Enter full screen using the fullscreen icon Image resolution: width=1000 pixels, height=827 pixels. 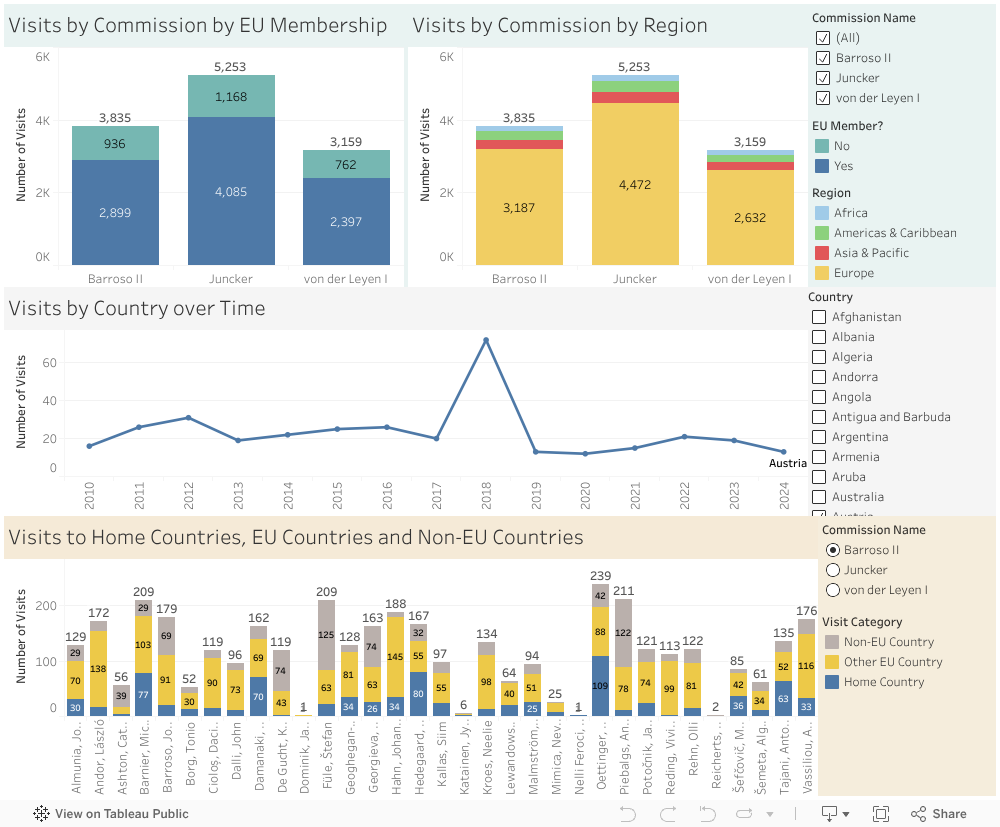(x=880, y=813)
